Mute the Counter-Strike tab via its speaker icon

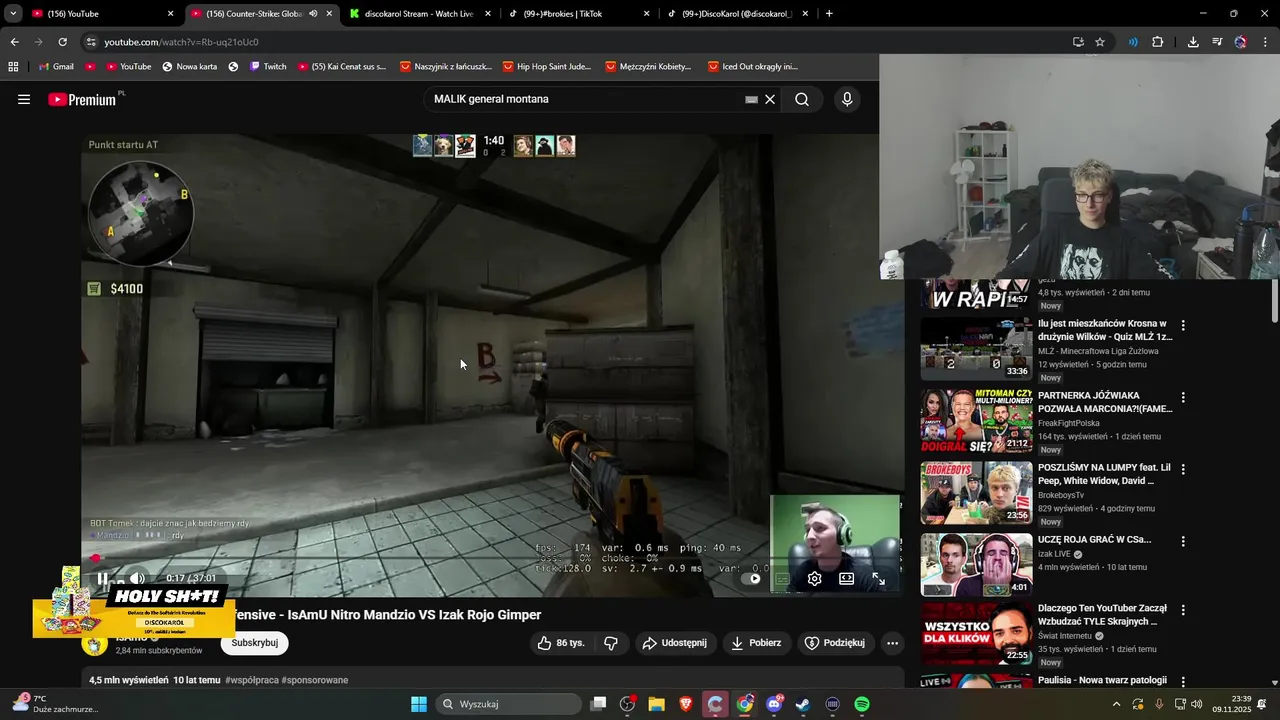pos(313,14)
